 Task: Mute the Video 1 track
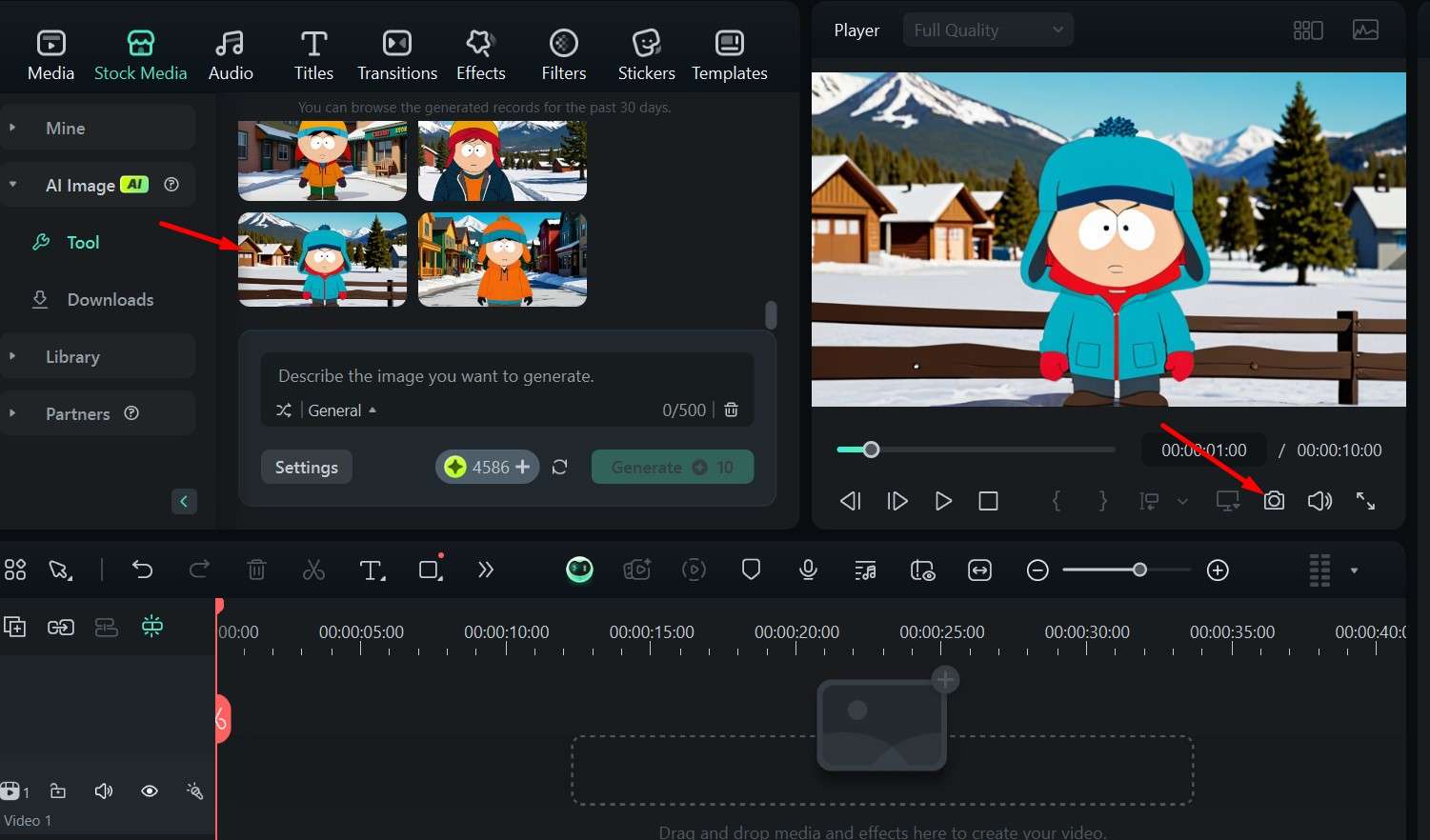(104, 791)
